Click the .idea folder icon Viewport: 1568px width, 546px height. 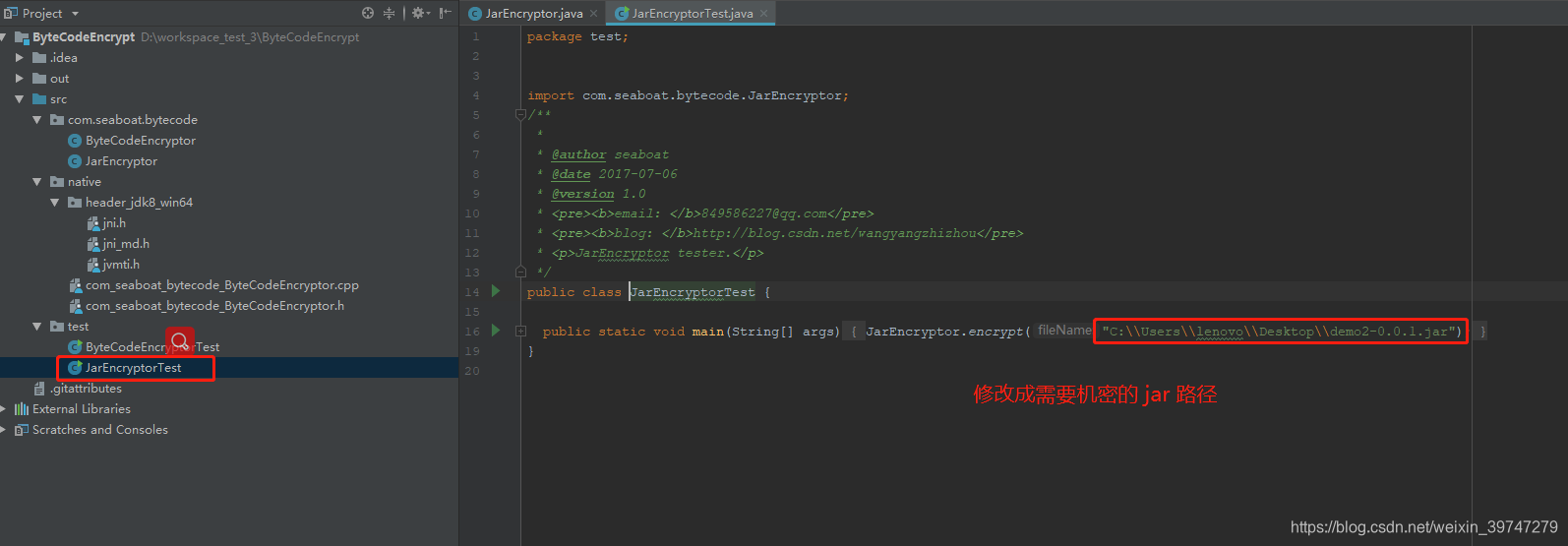(39, 58)
